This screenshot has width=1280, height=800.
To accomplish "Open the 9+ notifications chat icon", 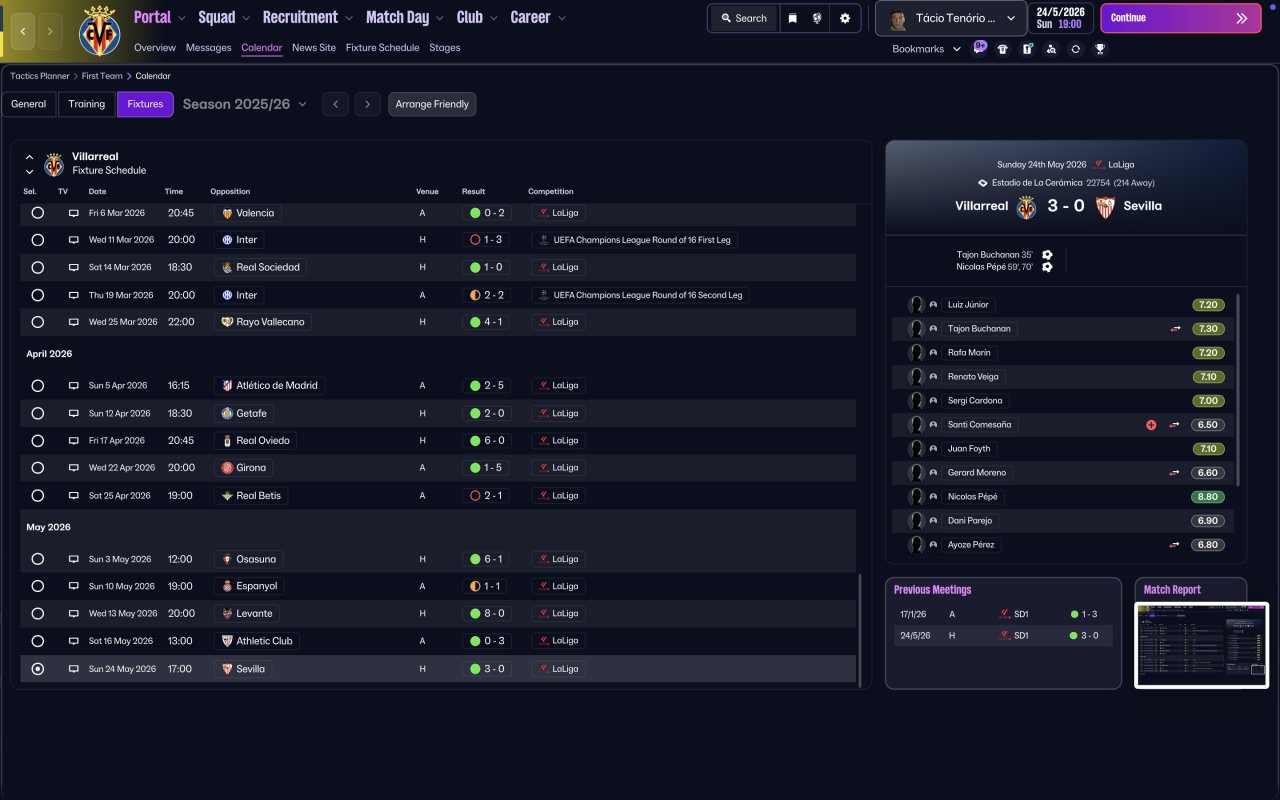I will coord(979,48).
